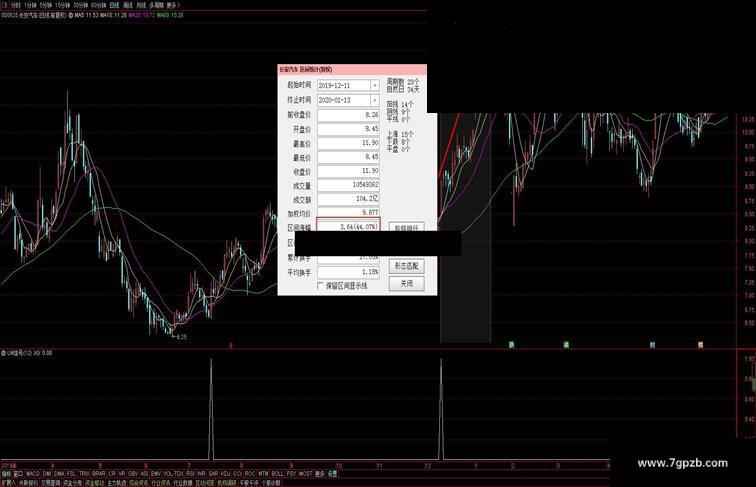Select the MTM indicator tab
This screenshot has height=487, width=756.
263,473
